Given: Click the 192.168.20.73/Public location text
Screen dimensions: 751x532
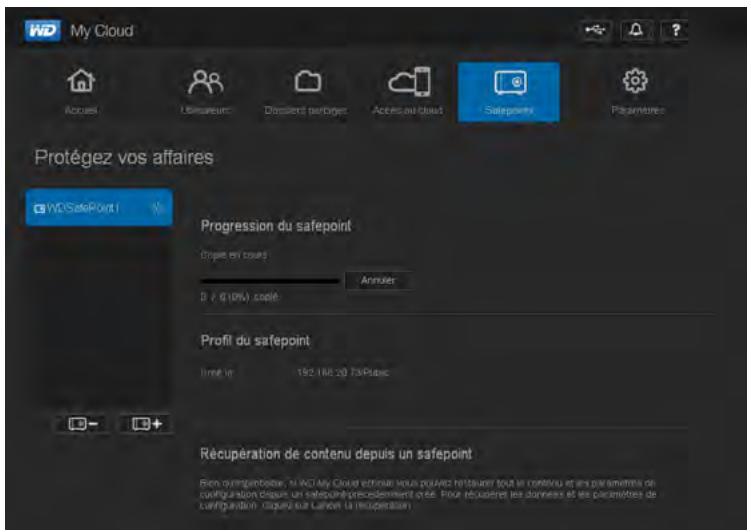Looking at the screenshot, I should 343,372.
